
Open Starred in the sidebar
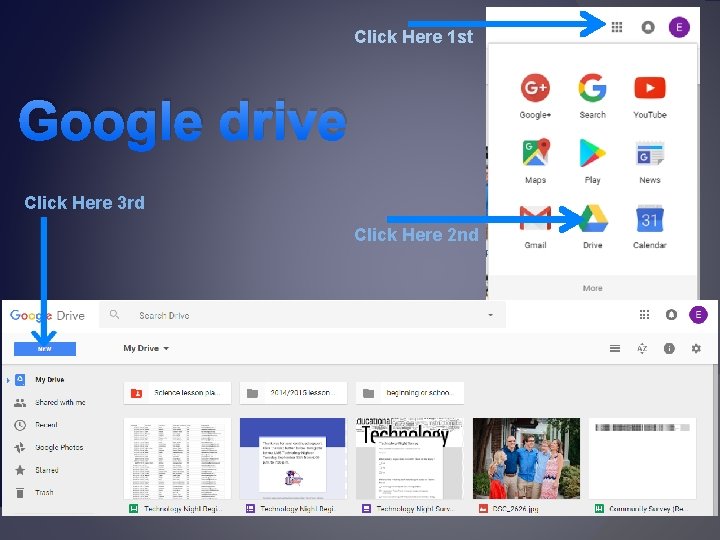point(36,470)
